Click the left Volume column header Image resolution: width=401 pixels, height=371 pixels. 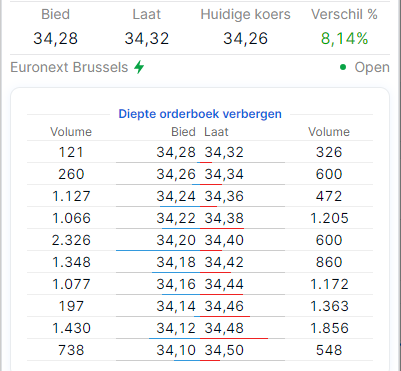click(x=71, y=132)
